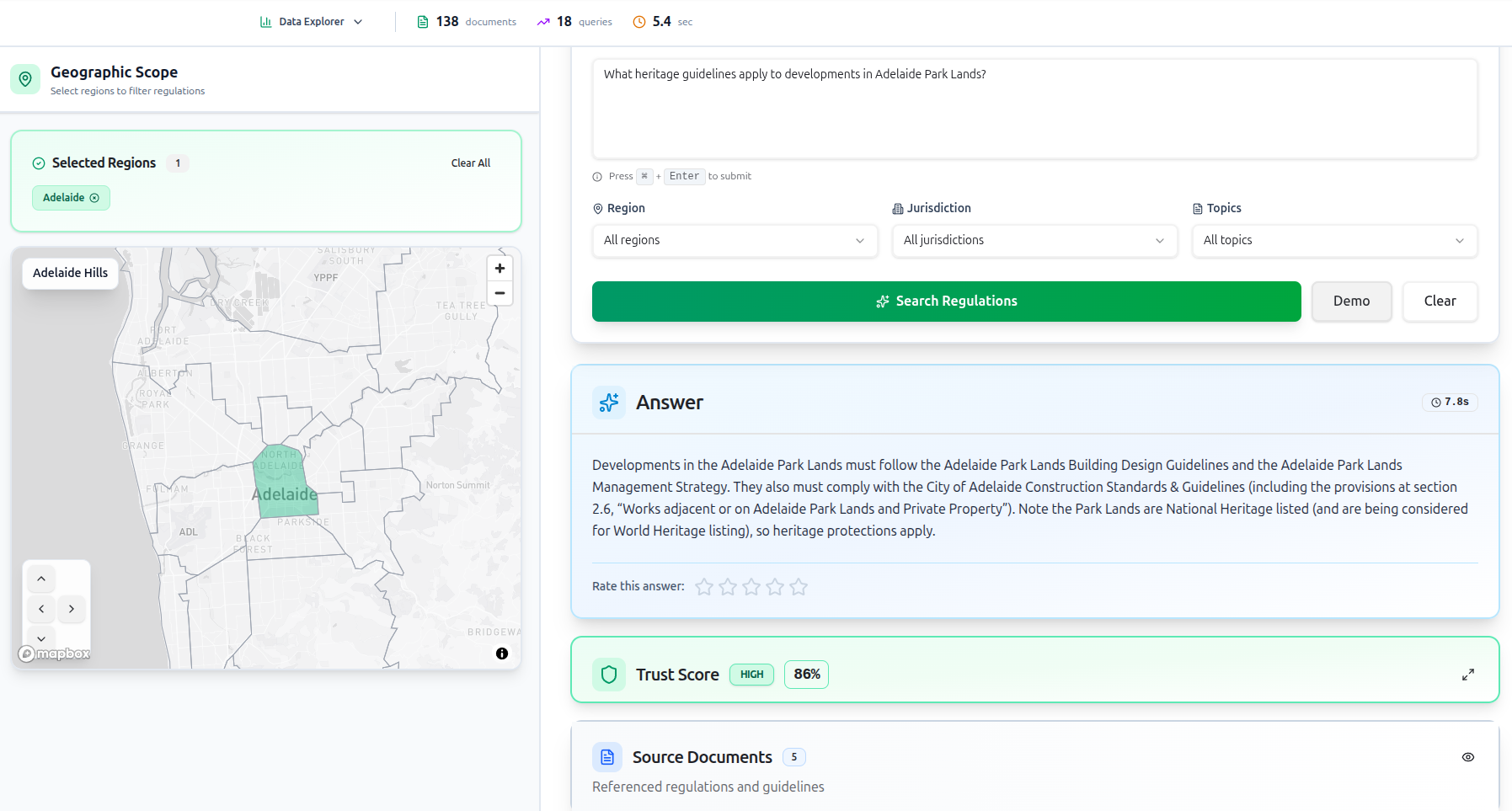Open the Region dropdown
Image resolution: width=1512 pixels, height=811 pixels.
[x=735, y=241]
